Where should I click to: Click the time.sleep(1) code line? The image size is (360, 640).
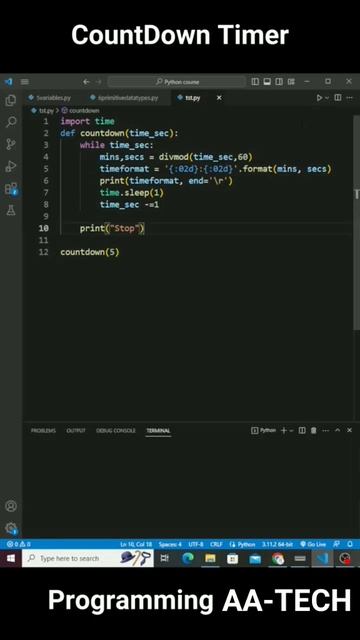tap(131, 193)
